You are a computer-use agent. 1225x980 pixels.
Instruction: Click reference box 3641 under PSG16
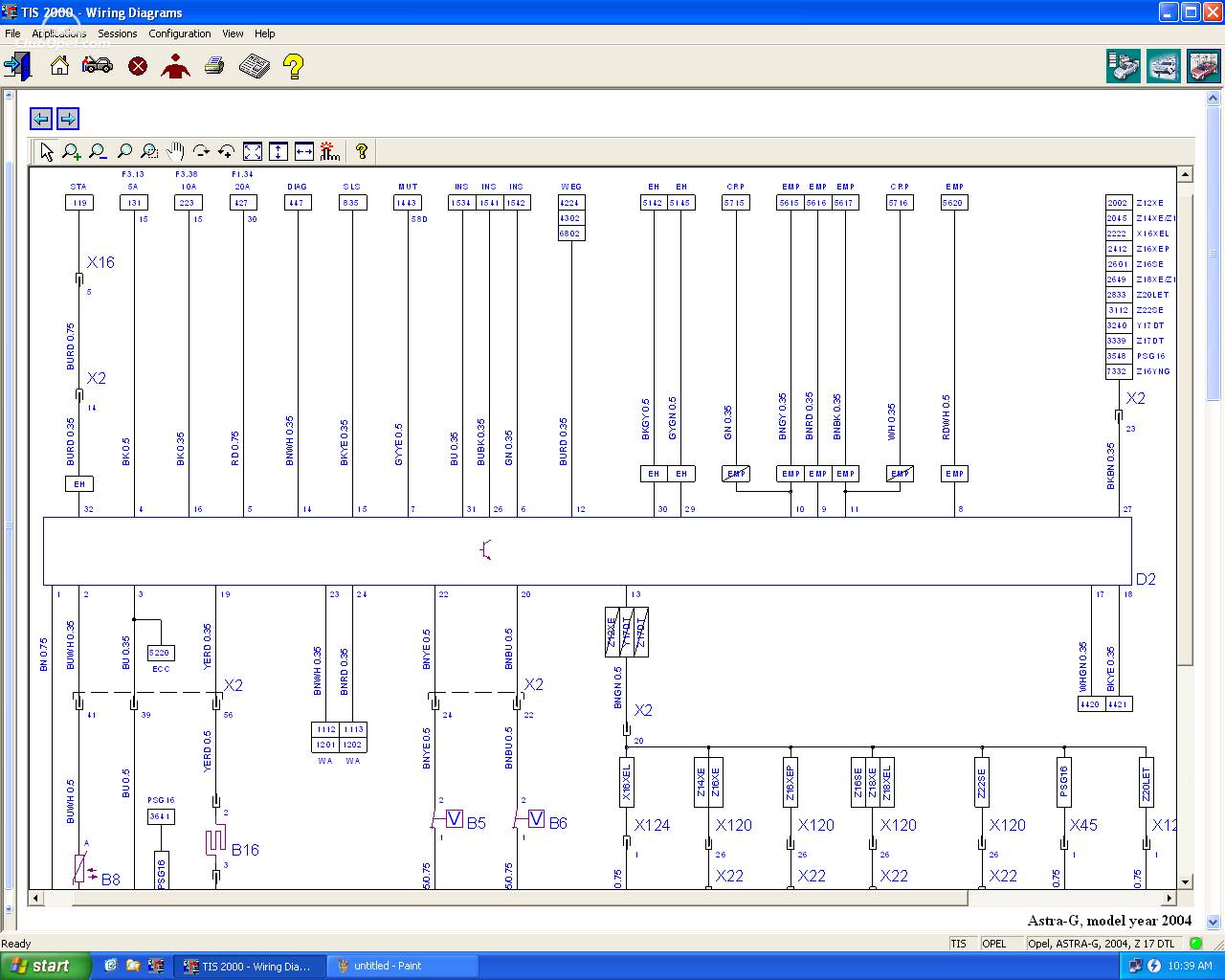tap(161, 816)
